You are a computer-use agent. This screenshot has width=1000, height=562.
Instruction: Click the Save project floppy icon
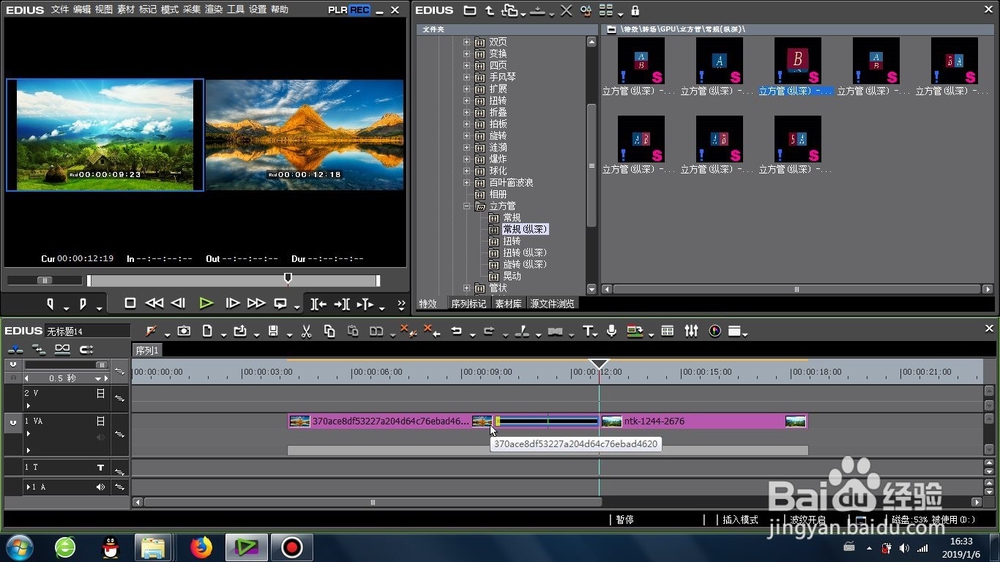click(x=273, y=330)
